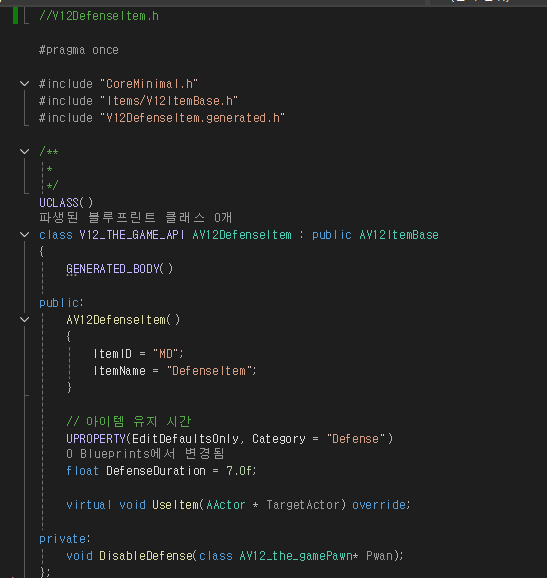Collapse the AV12DefenseItem class declaration chevron
This screenshot has width=547, height=578.
[24, 234]
